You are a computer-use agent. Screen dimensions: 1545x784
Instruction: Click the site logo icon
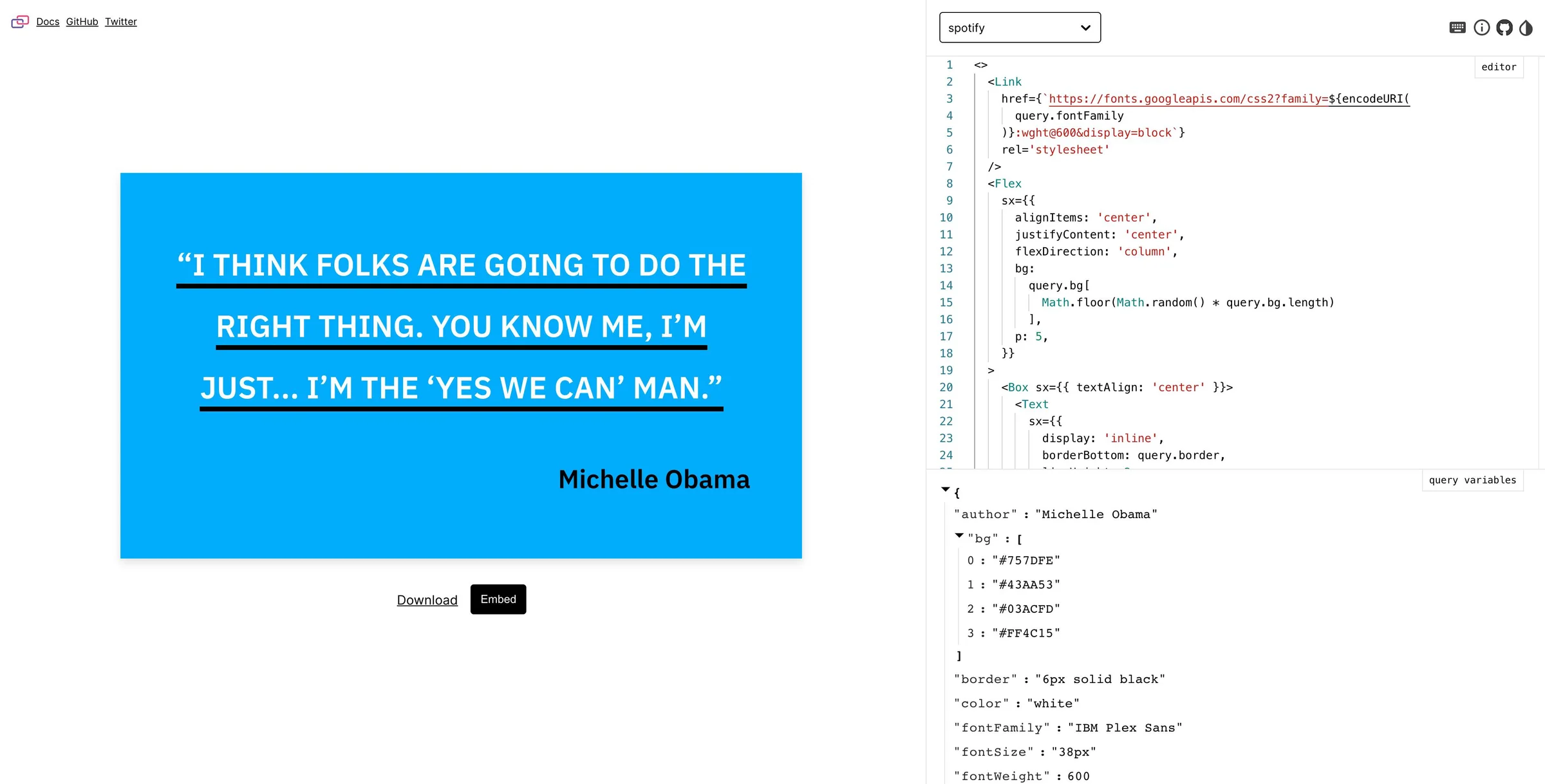pos(20,22)
